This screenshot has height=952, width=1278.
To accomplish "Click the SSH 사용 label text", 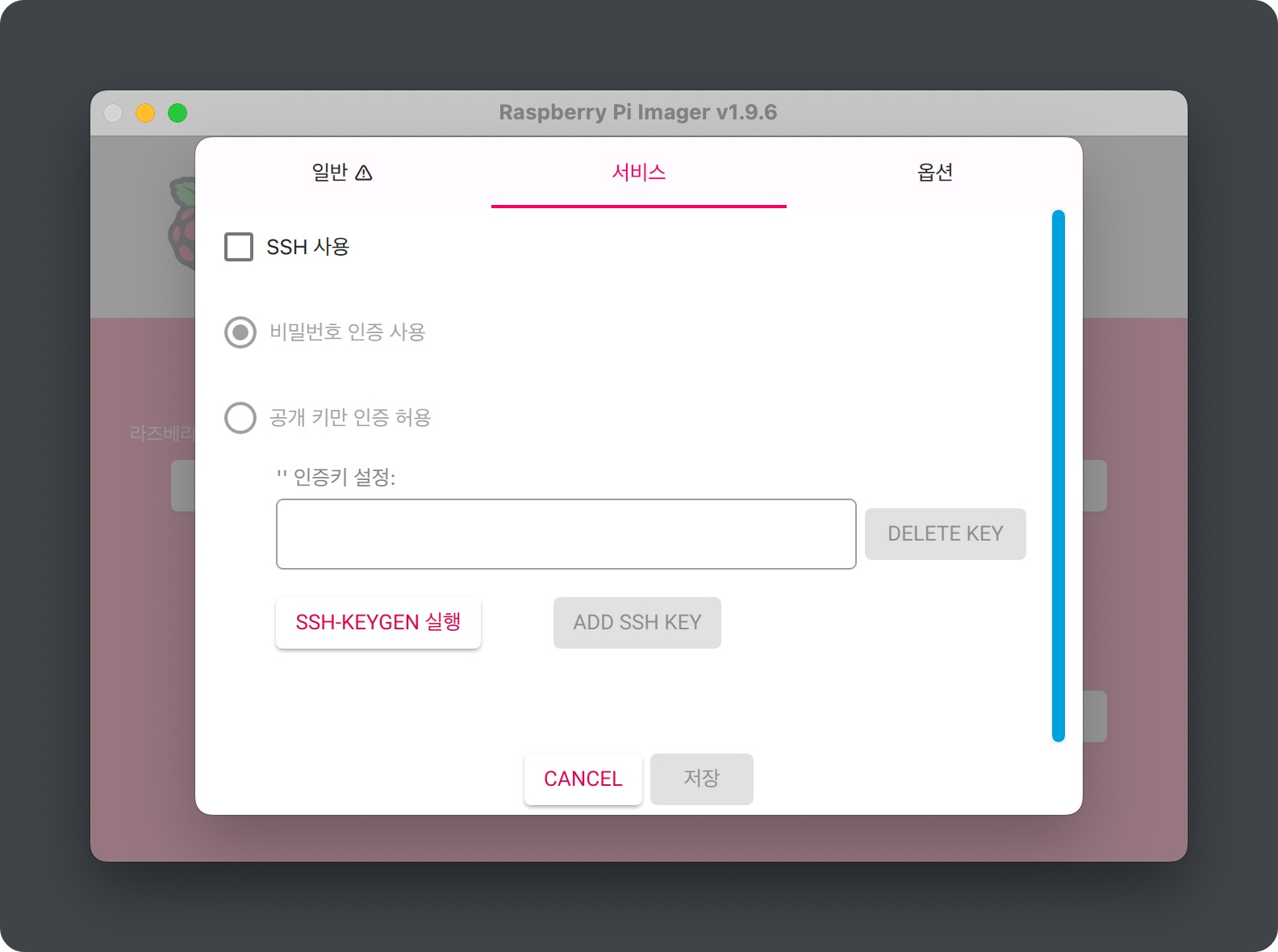I will (307, 247).
